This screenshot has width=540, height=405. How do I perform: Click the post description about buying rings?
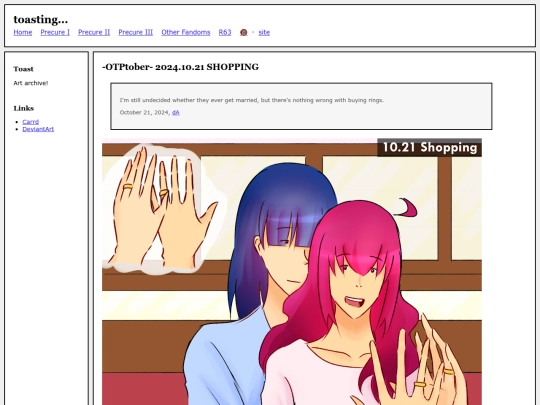[252, 100]
